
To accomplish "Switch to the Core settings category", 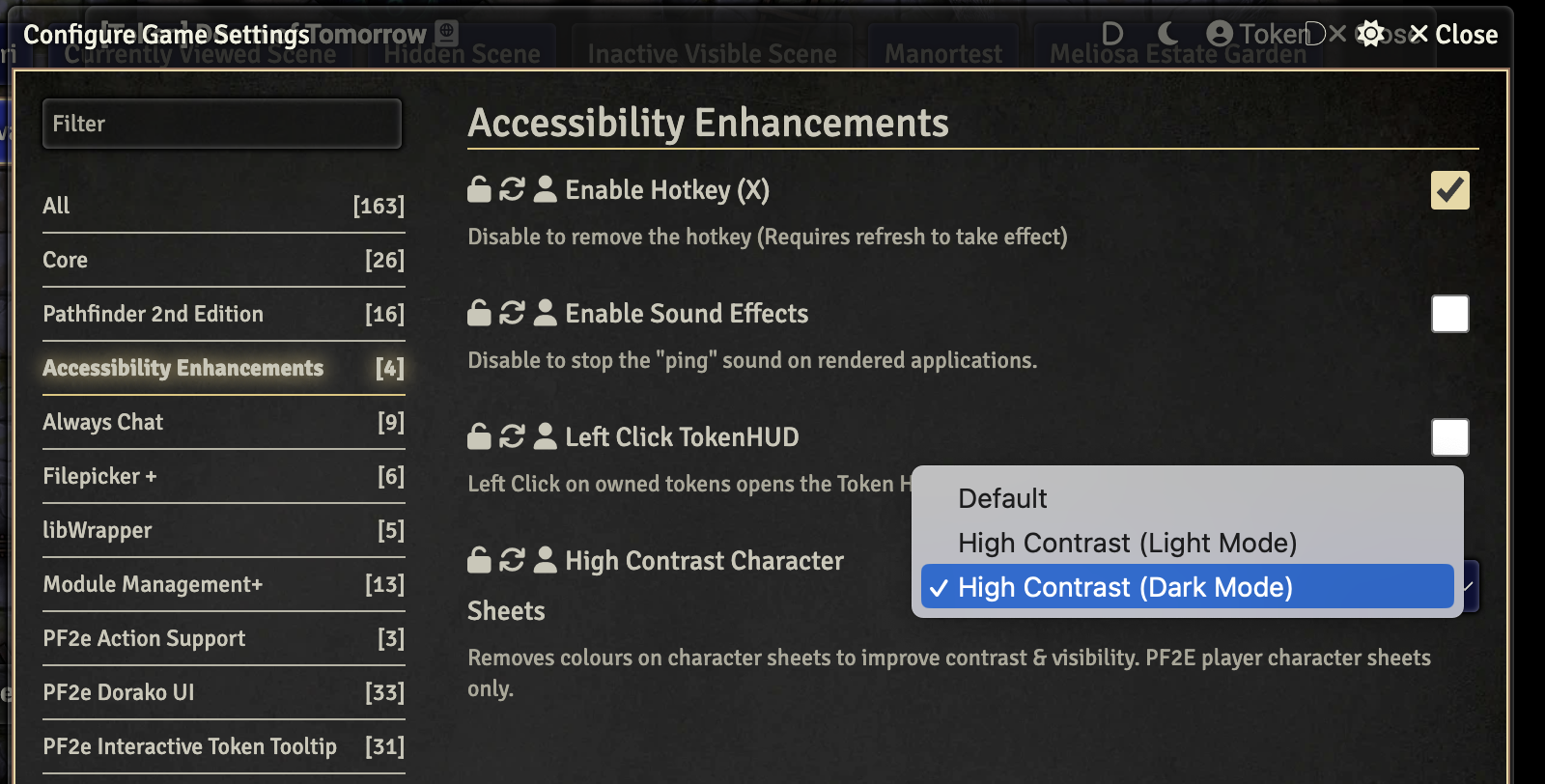I will tap(65, 259).
